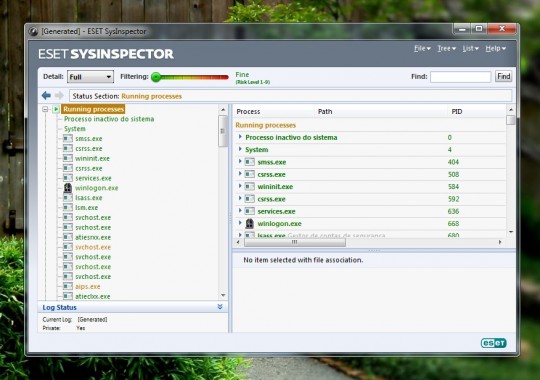This screenshot has height=380, width=540.
Task: Expand the System row in process list
Action: (x=240, y=149)
